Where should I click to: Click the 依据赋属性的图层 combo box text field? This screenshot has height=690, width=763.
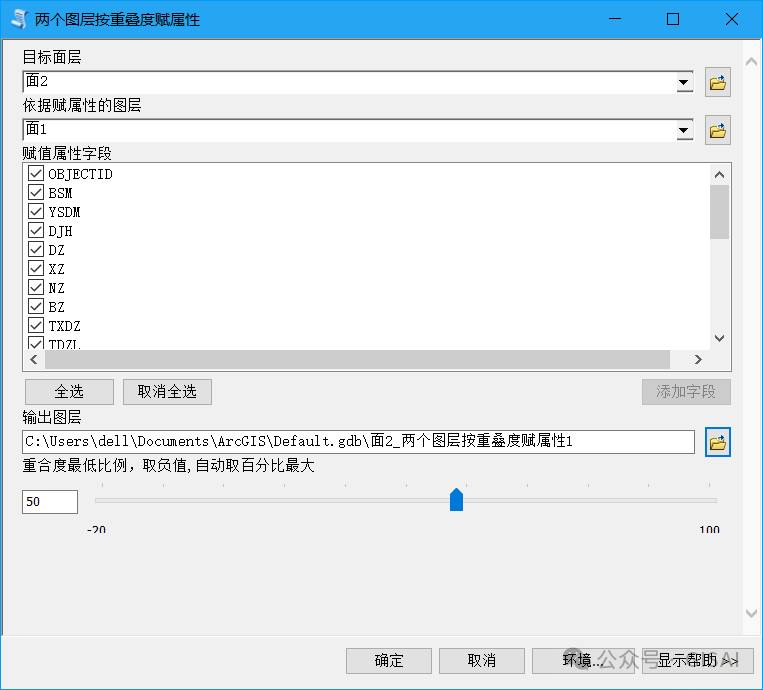pyautogui.click(x=349, y=130)
